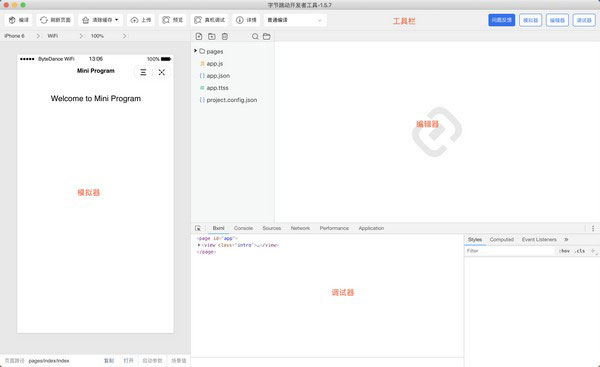Click the simulator mini program close X
The image size is (600, 367).
tap(161, 72)
